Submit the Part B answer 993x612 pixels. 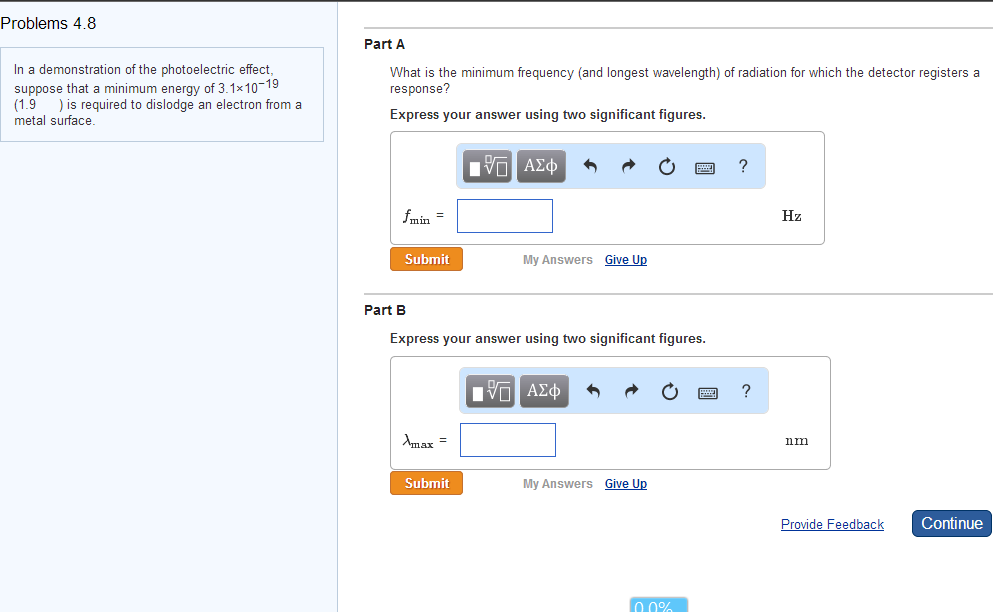point(426,483)
